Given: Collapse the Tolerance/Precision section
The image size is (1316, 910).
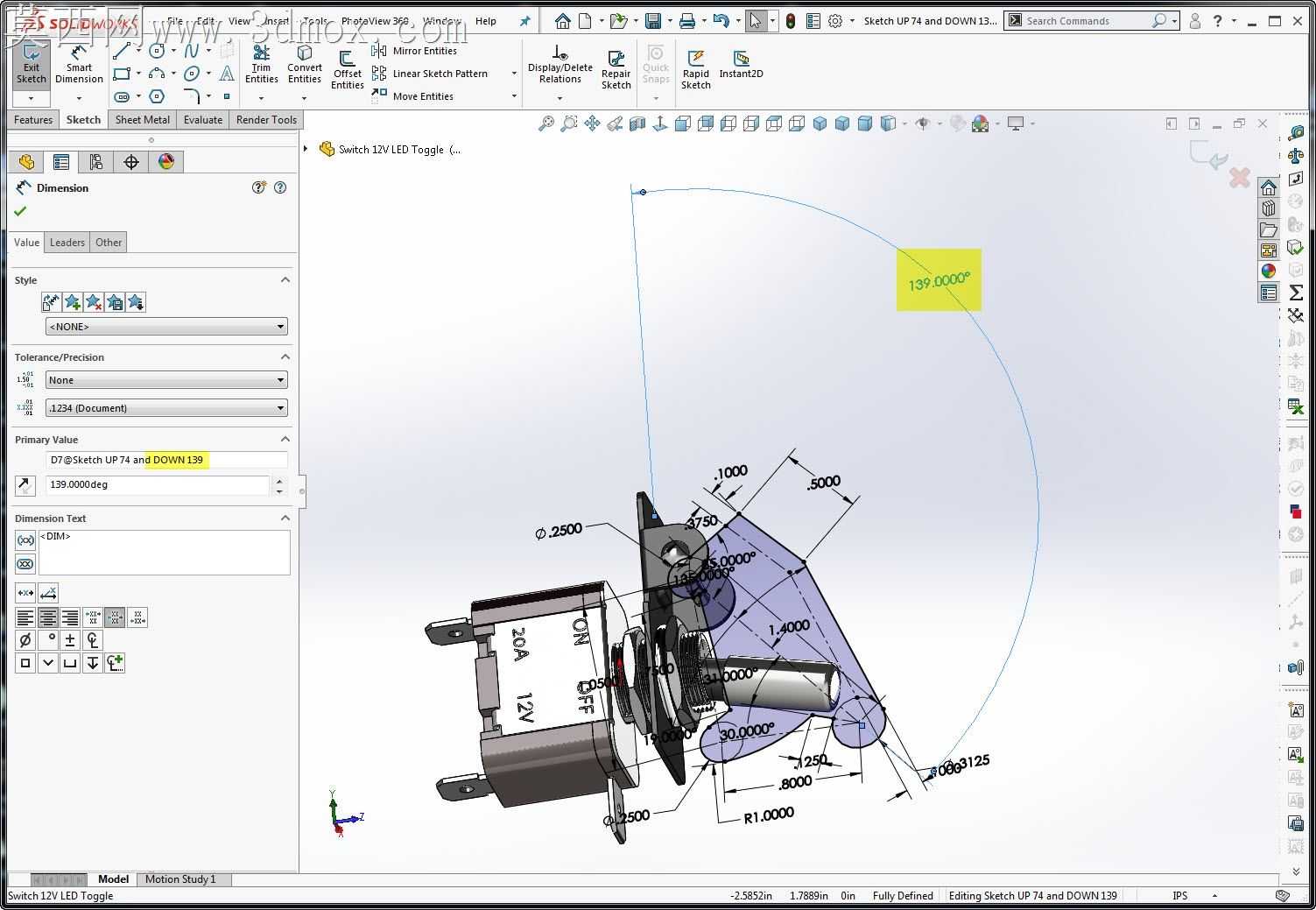Looking at the screenshot, I should pos(285,357).
